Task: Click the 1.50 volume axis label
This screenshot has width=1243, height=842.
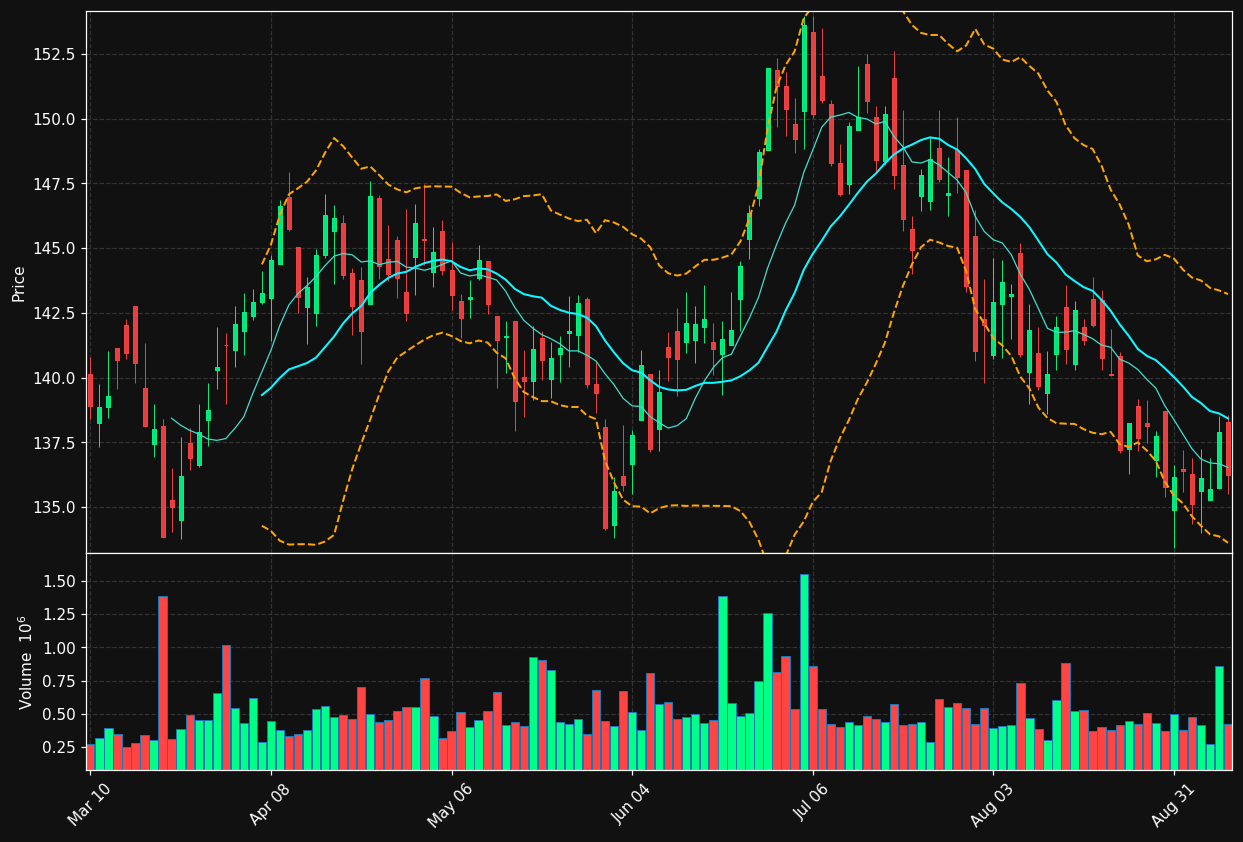Action: 59,582
